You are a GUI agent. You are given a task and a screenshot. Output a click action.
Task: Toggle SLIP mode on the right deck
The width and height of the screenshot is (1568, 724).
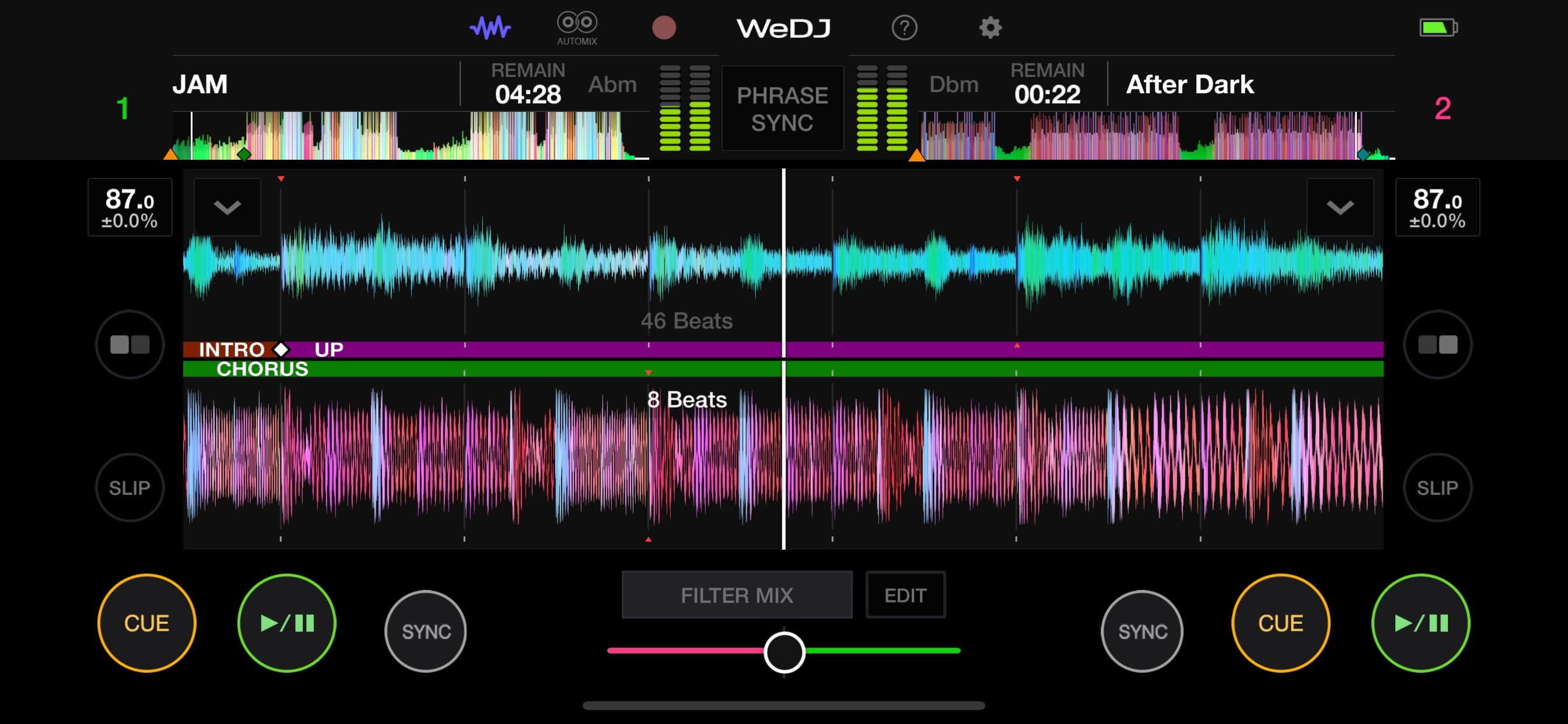(1437, 487)
